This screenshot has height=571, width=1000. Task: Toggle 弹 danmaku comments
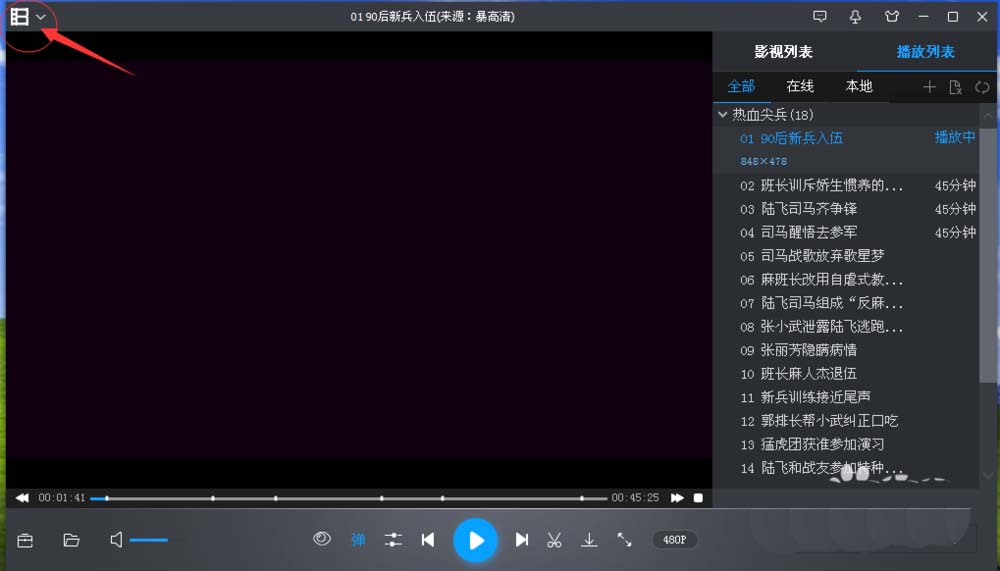tap(358, 540)
